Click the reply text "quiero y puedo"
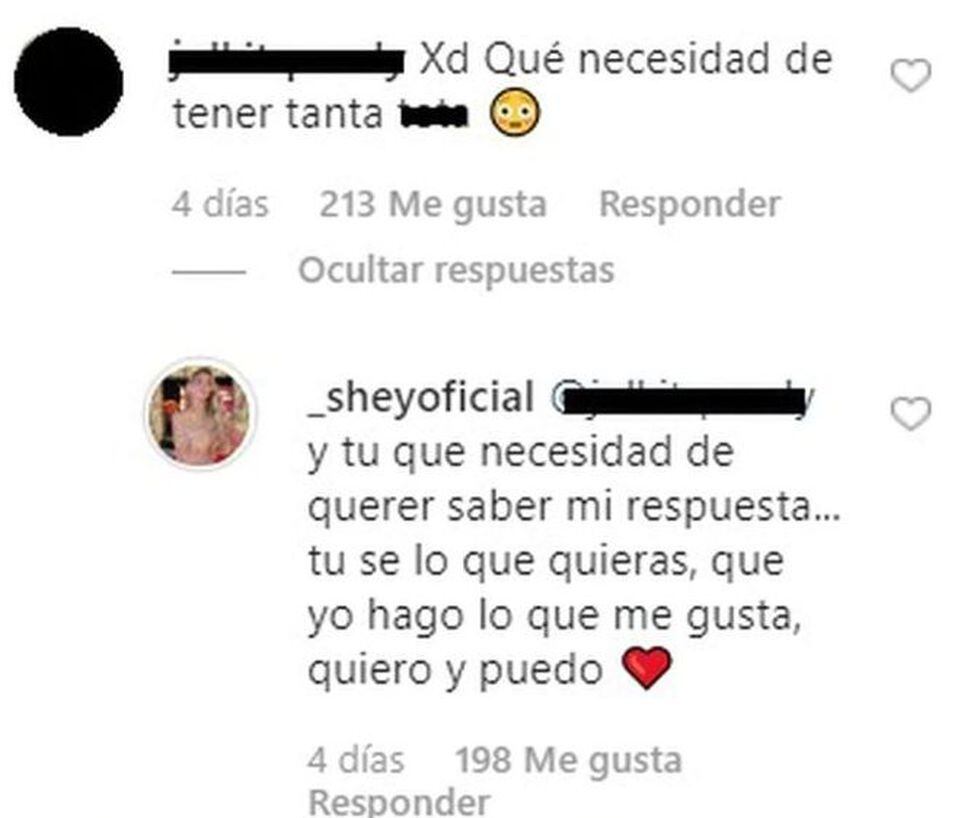Screen dimensions: 980x818 (x=456, y=671)
